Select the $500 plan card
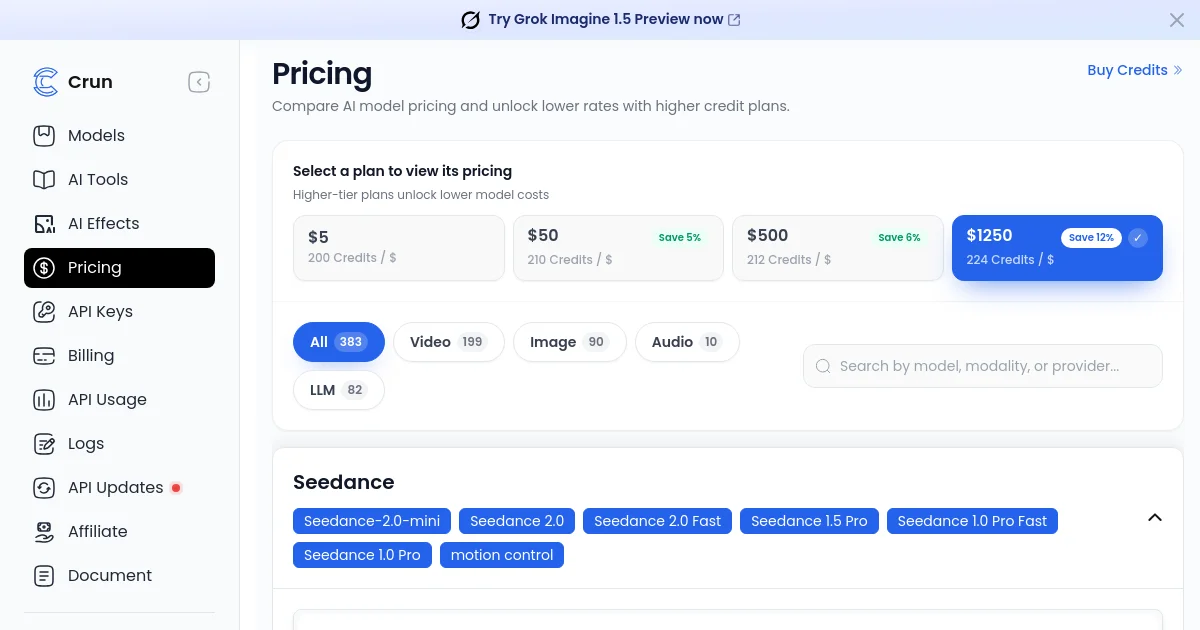 coord(838,247)
